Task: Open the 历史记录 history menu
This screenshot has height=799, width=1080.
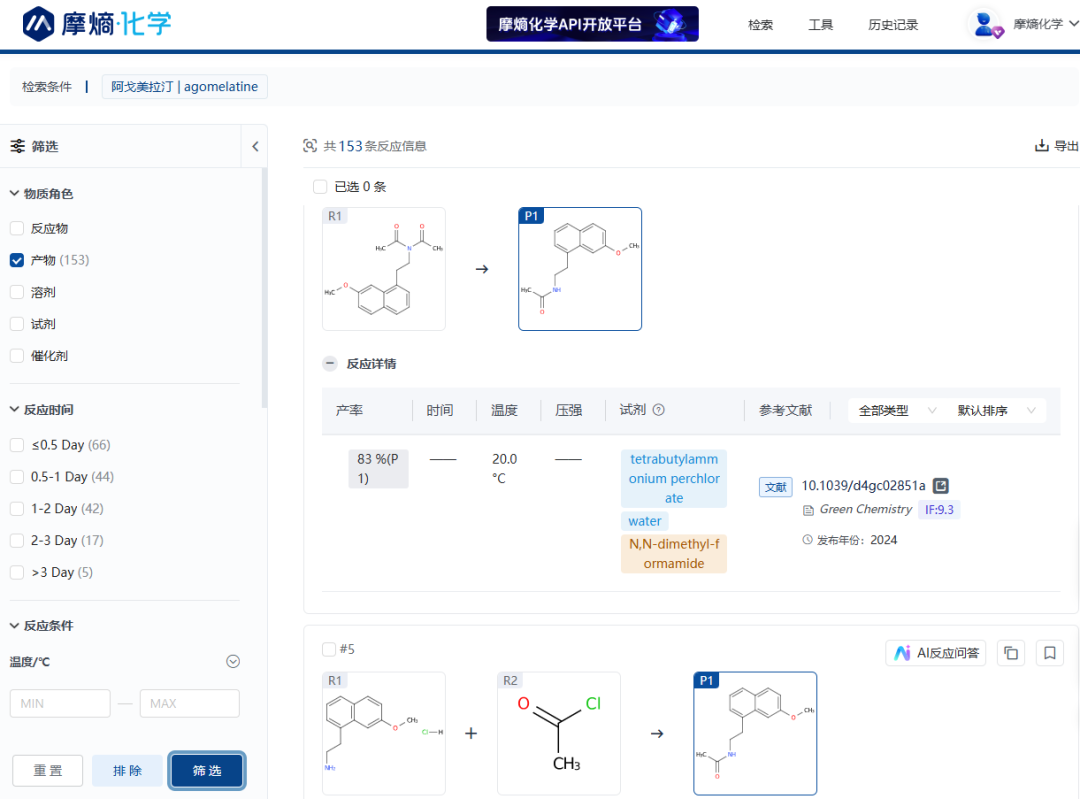Action: 892,25
